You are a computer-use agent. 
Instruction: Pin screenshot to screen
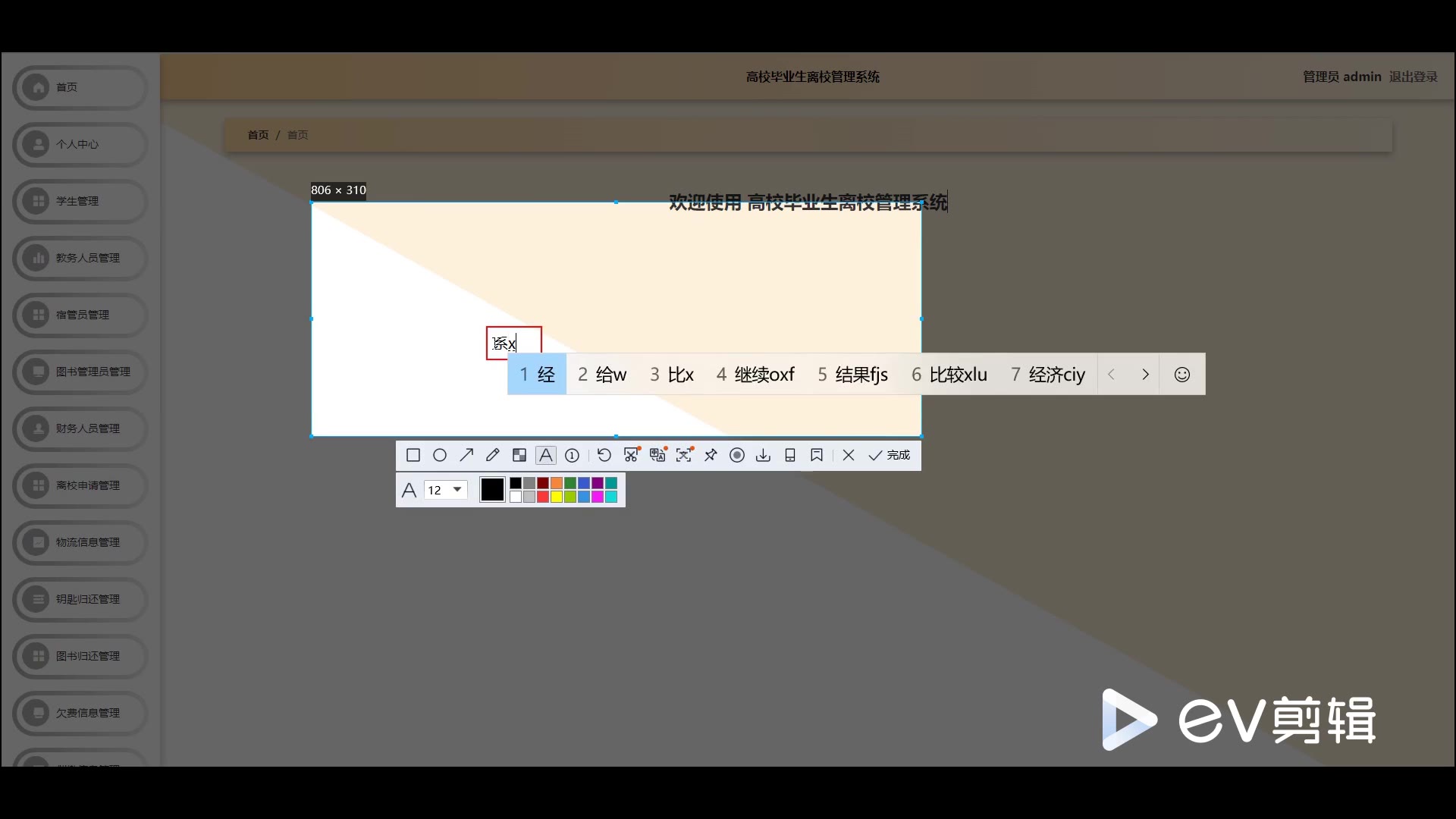[x=711, y=455]
